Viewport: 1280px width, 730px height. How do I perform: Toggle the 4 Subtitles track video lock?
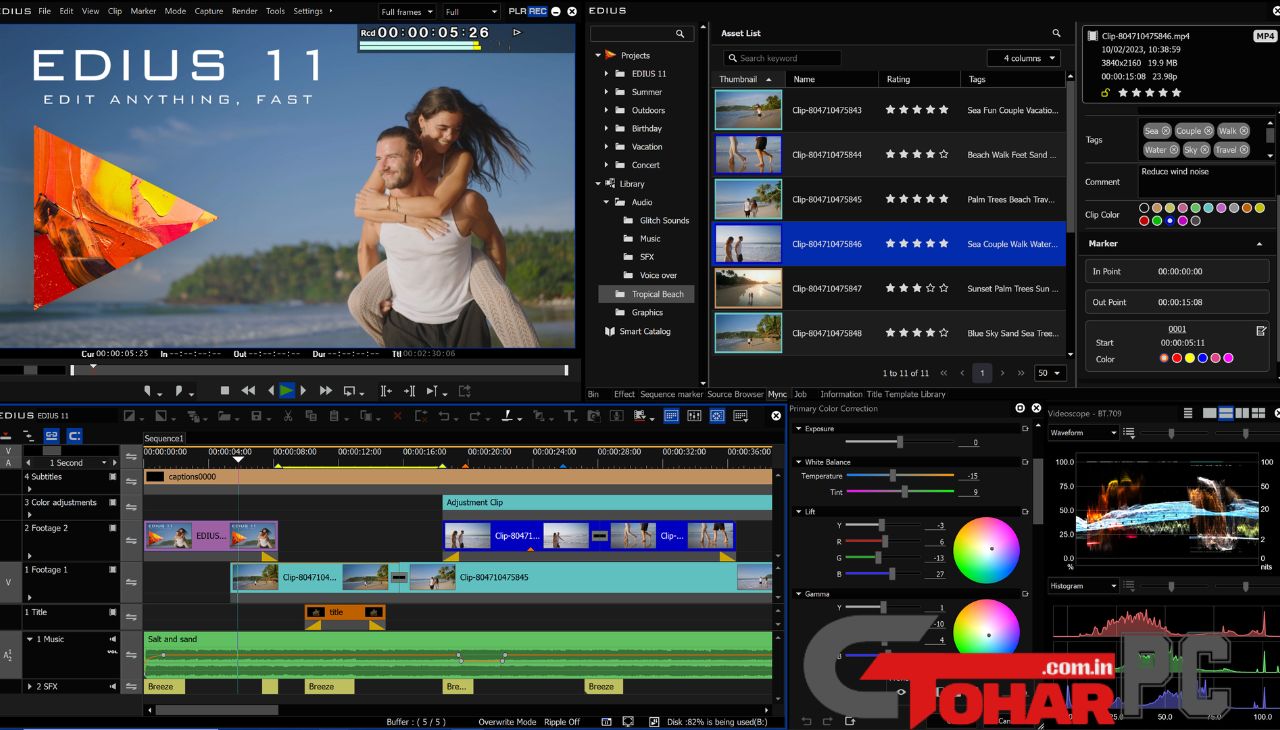(x=113, y=477)
